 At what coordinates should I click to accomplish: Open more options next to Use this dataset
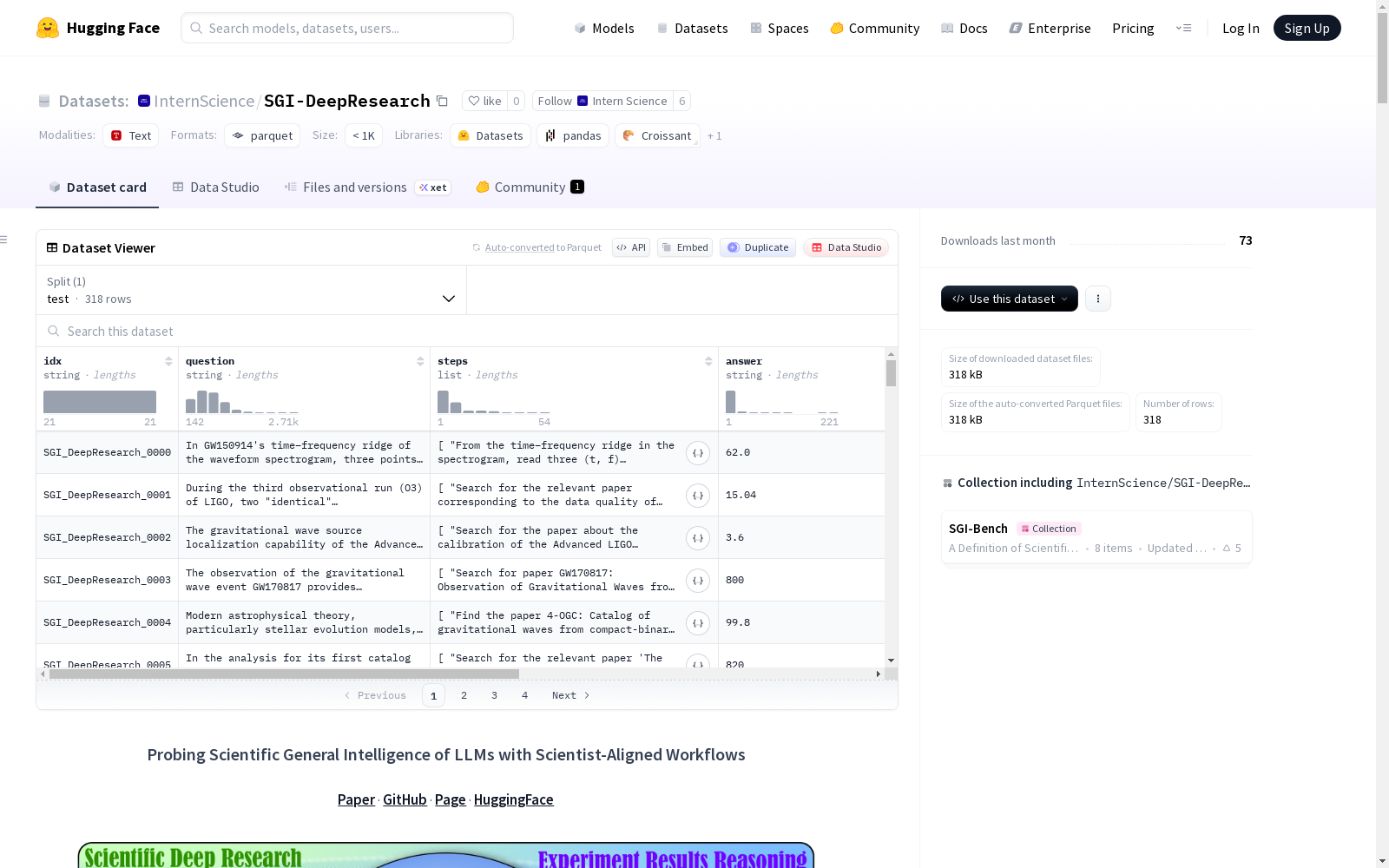(x=1098, y=299)
